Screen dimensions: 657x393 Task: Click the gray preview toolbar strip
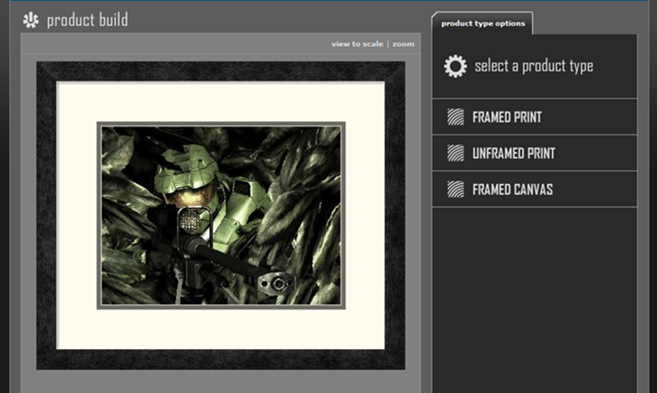220,44
